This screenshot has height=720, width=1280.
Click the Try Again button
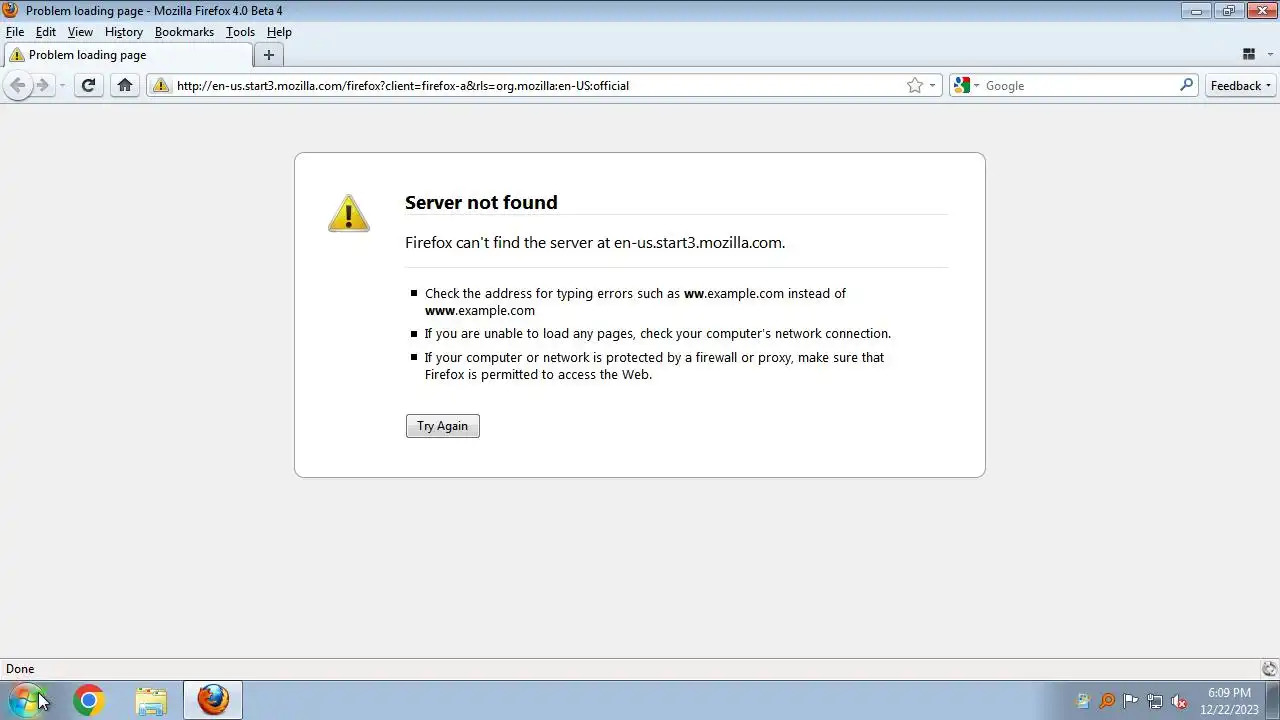point(443,426)
